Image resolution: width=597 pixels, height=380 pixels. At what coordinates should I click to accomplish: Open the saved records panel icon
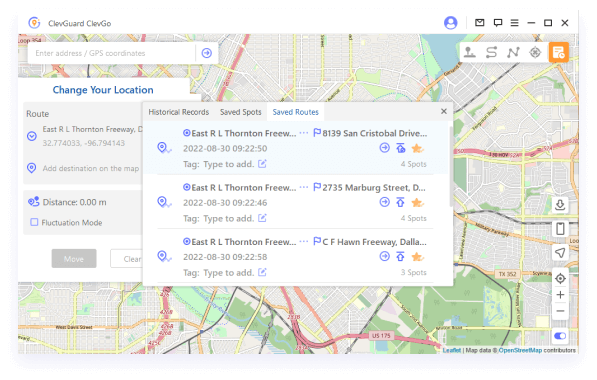coord(558,52)
